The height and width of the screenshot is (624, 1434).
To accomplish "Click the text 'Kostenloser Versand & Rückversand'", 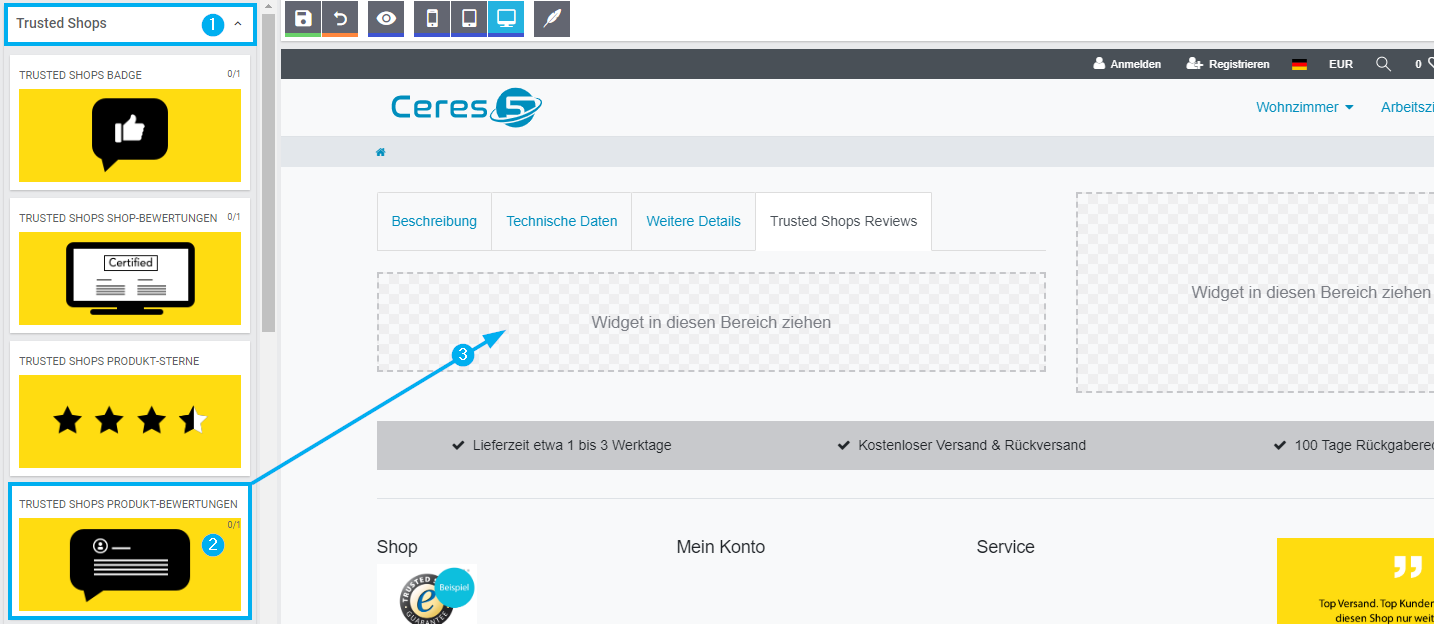I will 972,445.
